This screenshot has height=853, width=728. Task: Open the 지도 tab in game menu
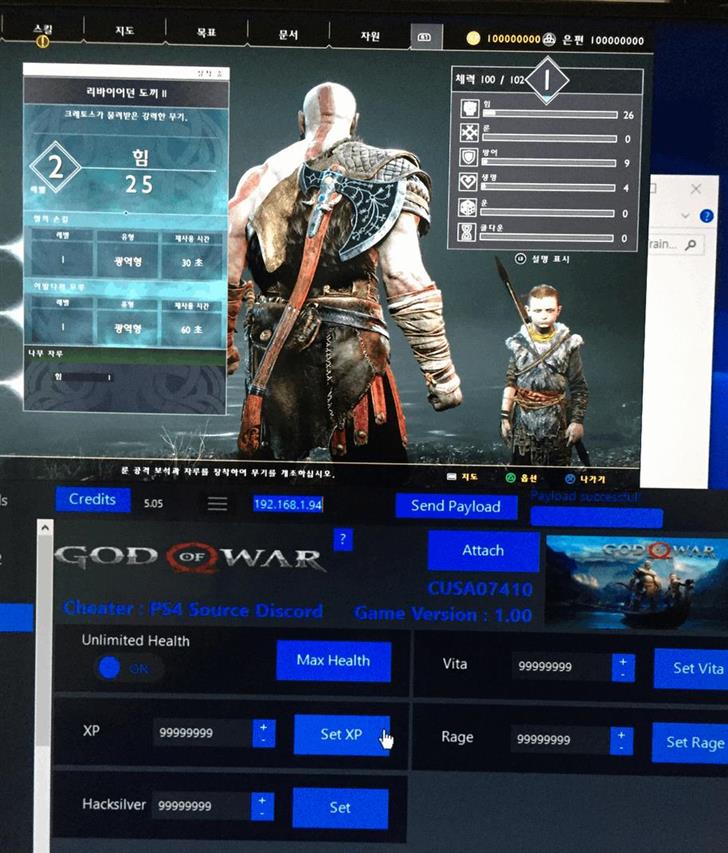pyautogui.click(x=125, y=30)
